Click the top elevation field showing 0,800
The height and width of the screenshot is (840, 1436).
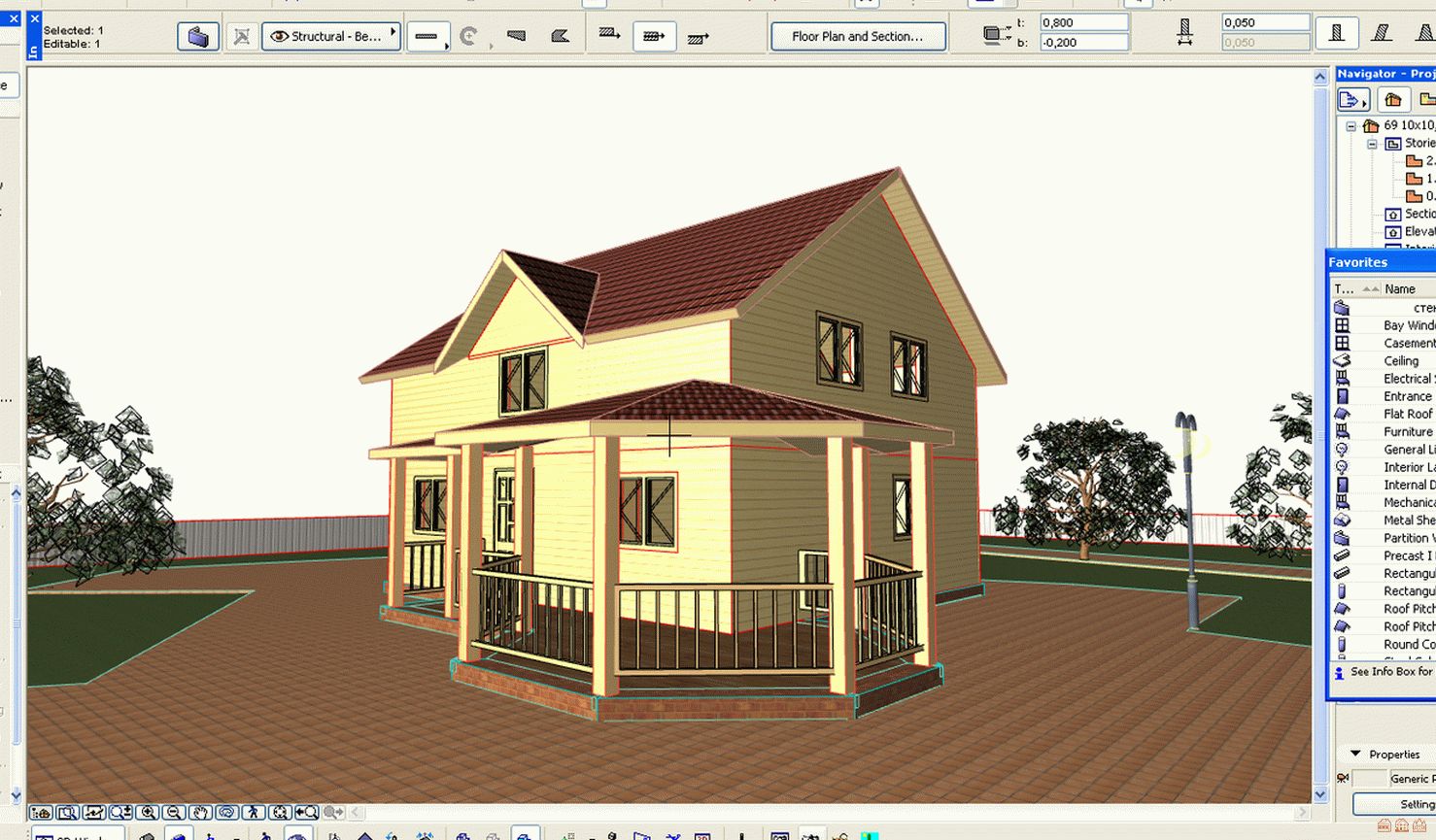(1083, 22)
